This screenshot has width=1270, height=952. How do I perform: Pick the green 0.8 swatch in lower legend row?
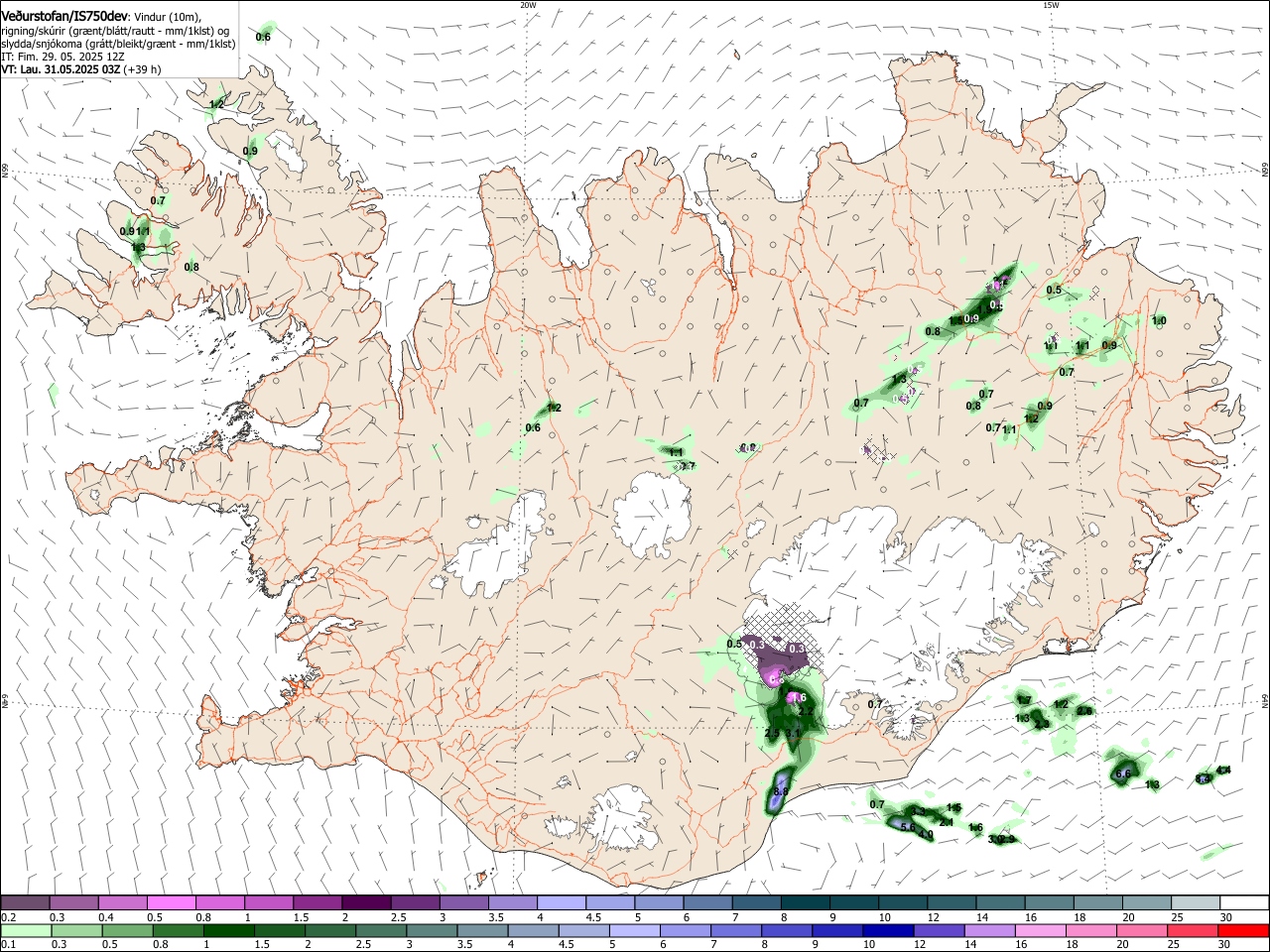[180, 931]
